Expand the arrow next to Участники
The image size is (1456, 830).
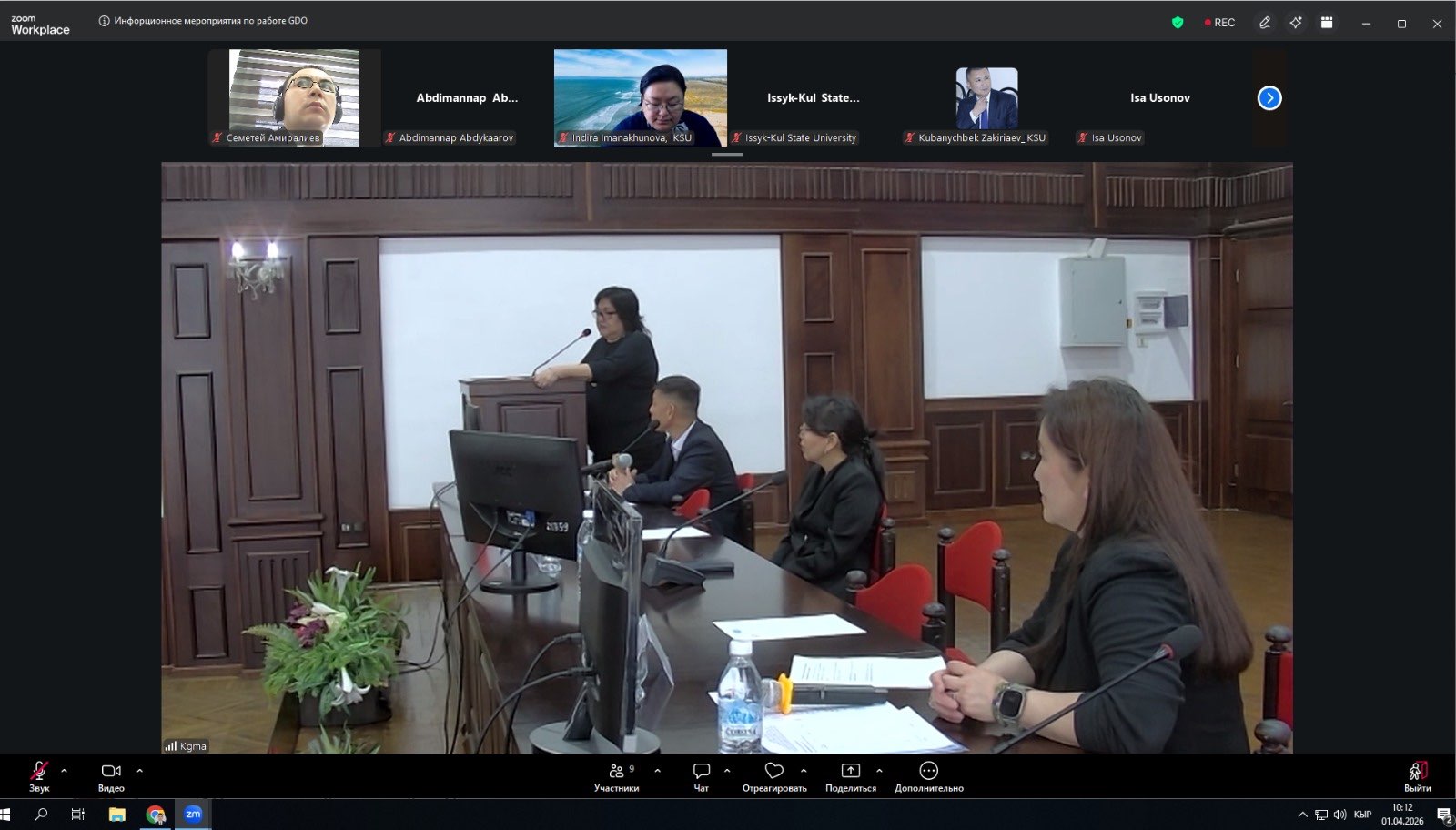657,771
